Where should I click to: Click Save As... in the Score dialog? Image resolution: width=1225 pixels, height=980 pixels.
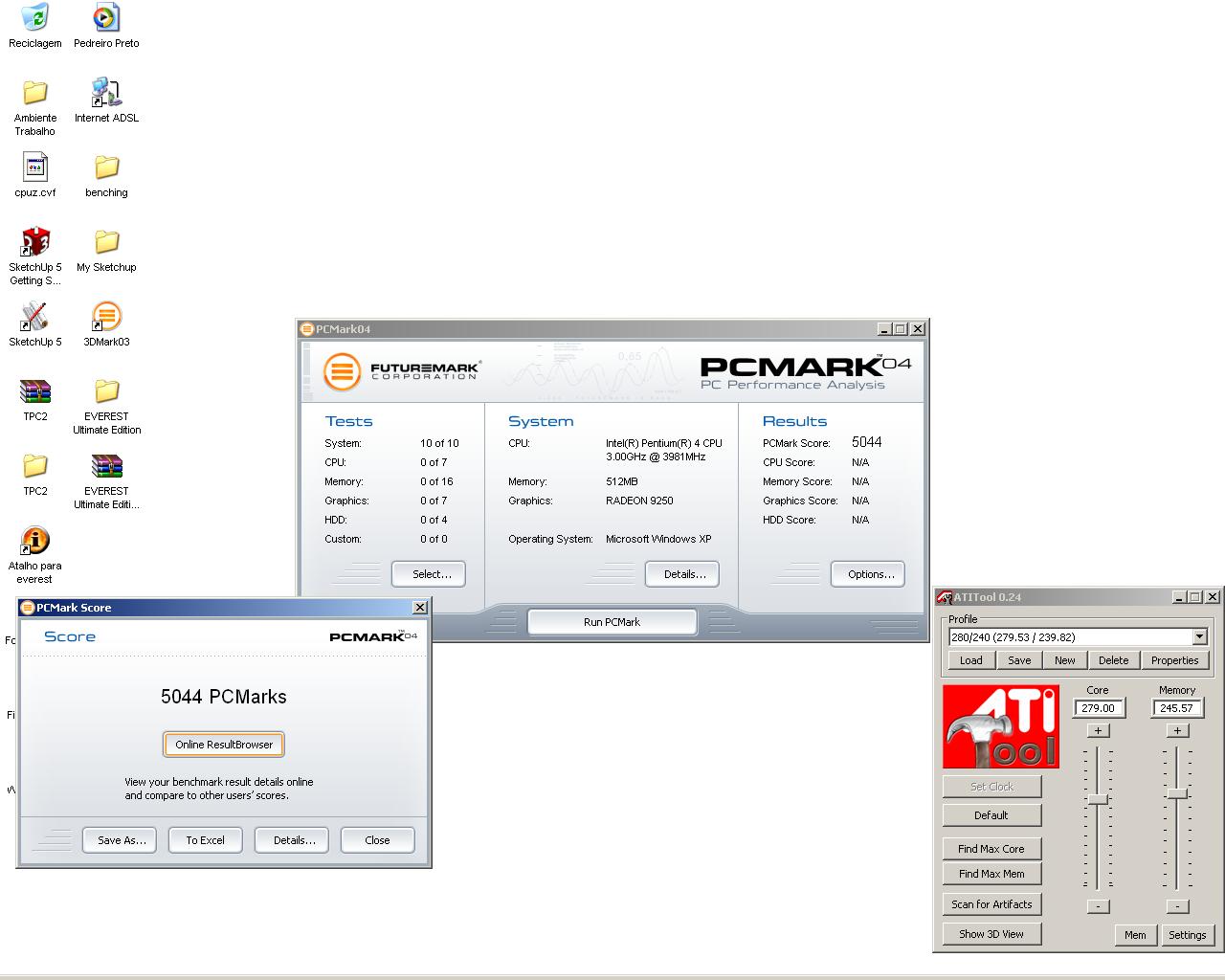pos(120,840)
